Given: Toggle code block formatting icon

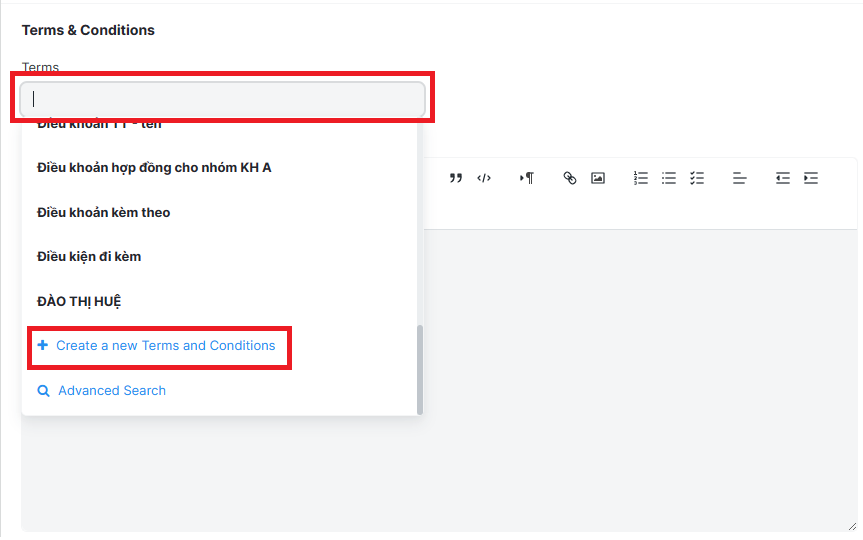Looking at the screenshot, I should coord(484,178).
